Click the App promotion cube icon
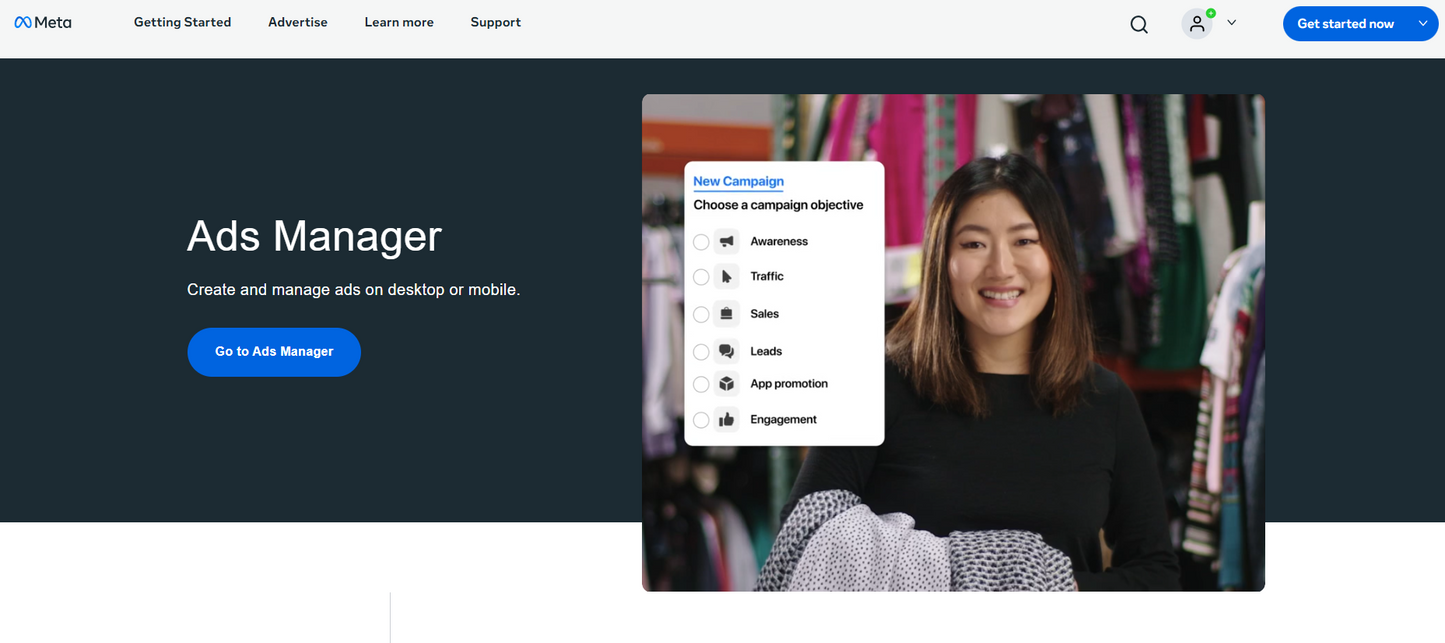The height and width of the screenshot is (643, 1445). [726, 384]
